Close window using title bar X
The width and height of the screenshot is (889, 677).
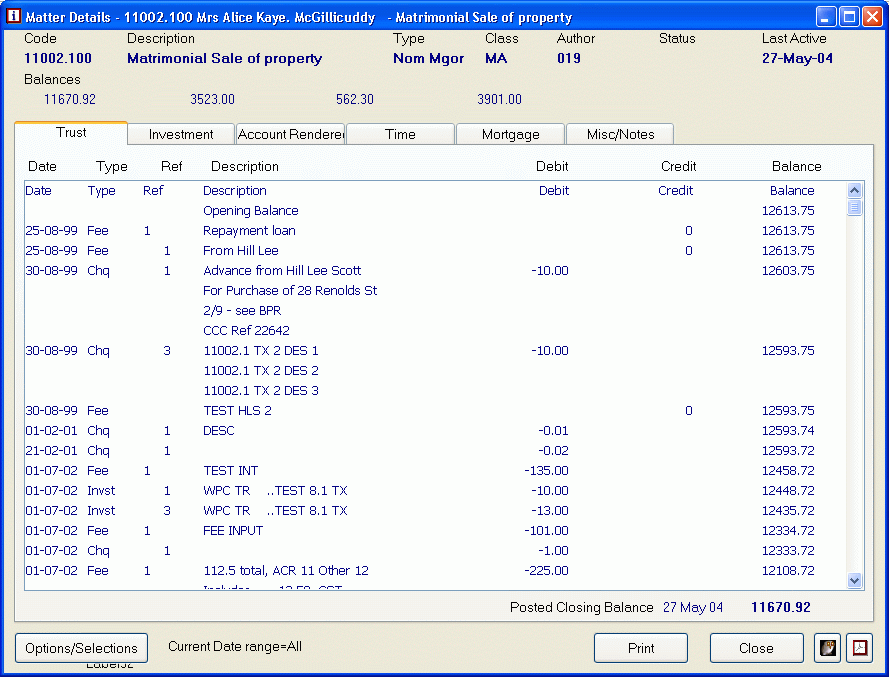(872, 17)
